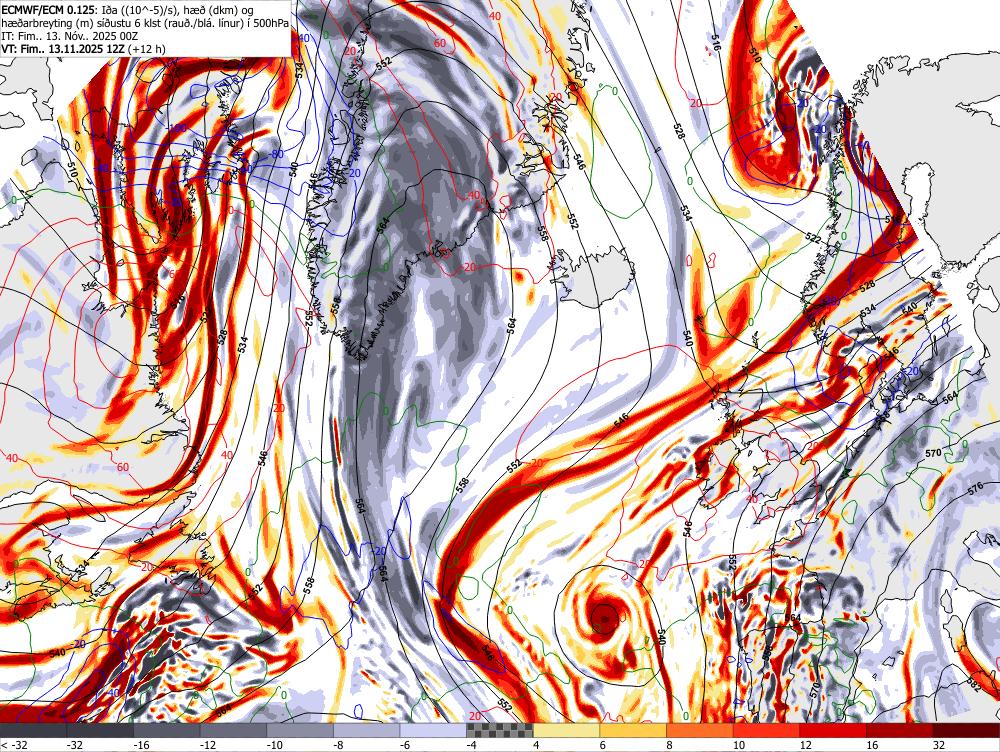Click the legend swatch labeled < -32
This screenshot has height=752, width=1000.
click(x=33, y=730)
